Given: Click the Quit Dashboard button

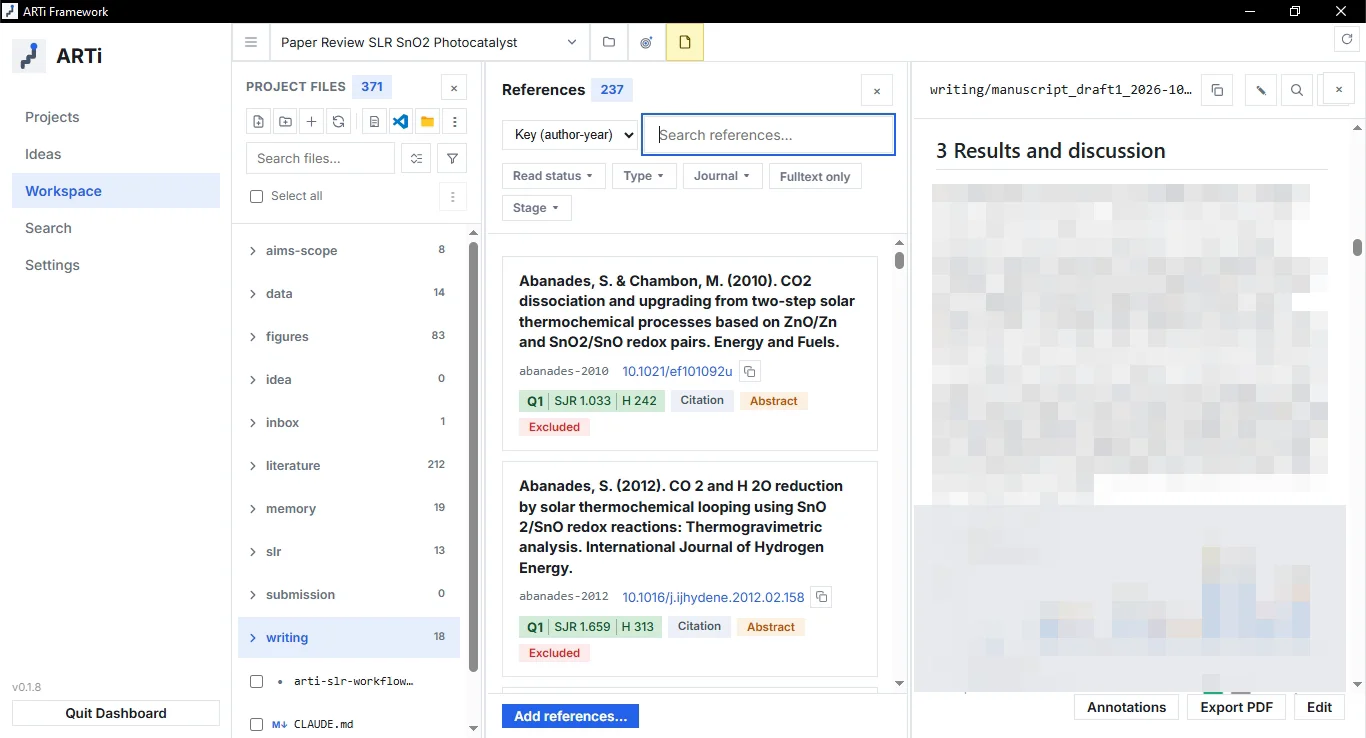Looking at the screenshot, I should 116,713.
